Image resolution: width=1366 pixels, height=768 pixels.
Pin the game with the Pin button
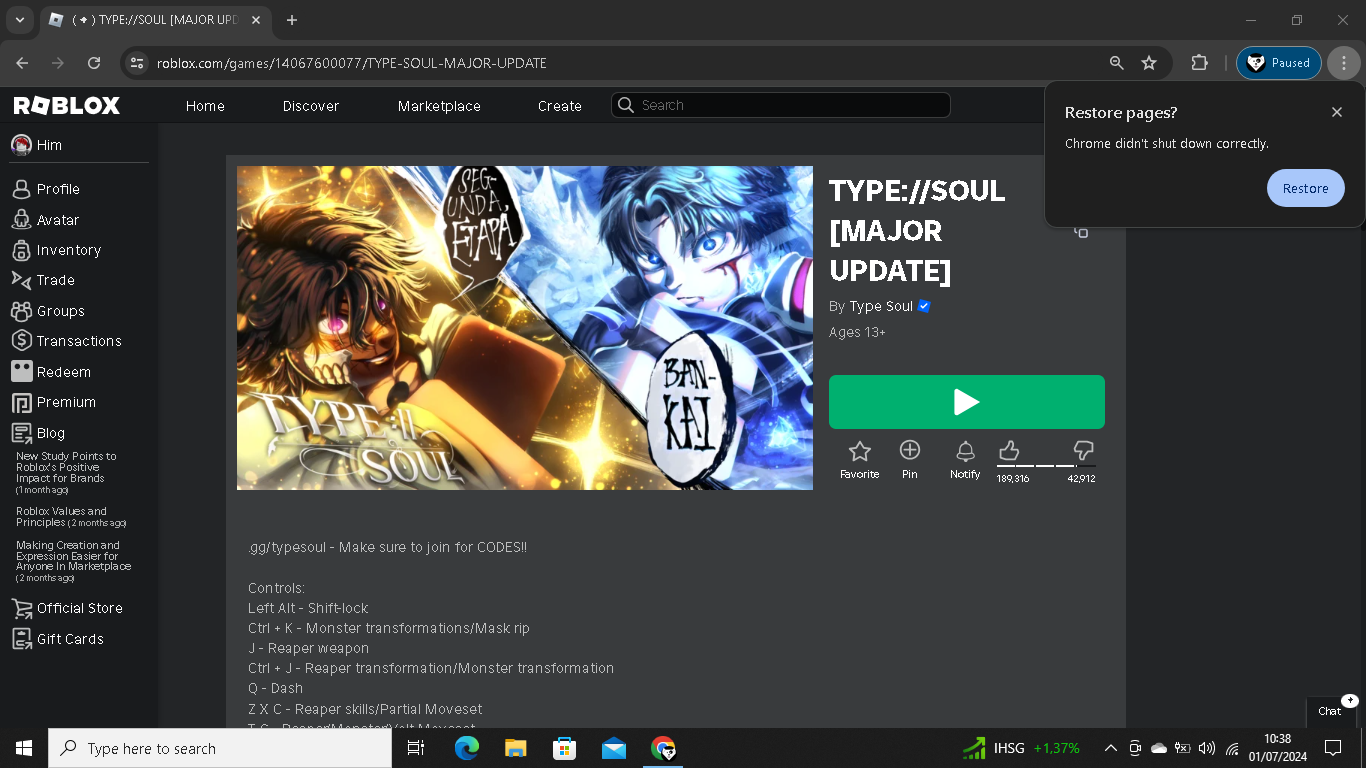click(x=909, y=460)
